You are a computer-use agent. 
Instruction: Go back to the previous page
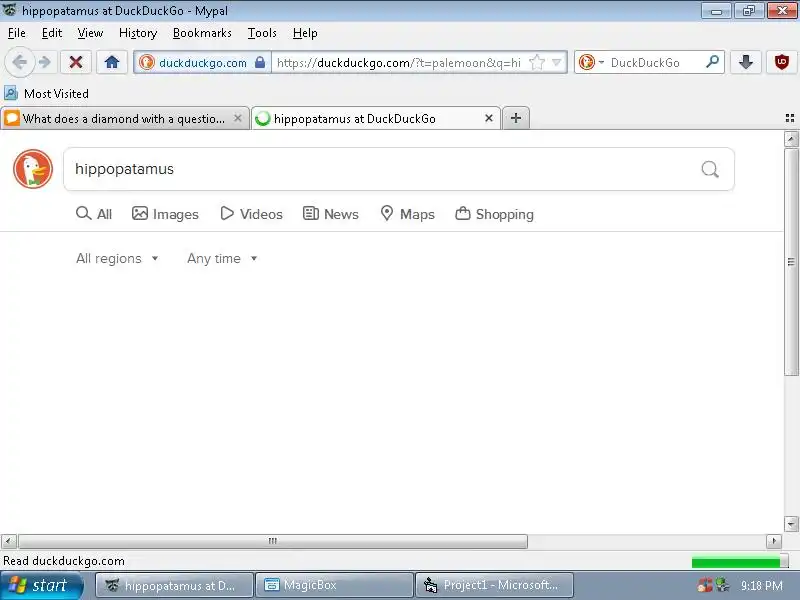(x=19, y=62)
